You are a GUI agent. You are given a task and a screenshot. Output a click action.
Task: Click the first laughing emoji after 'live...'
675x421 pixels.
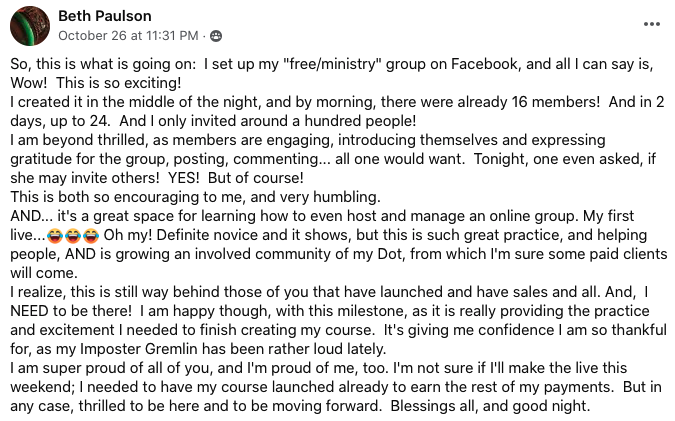[x=55, y=235]
